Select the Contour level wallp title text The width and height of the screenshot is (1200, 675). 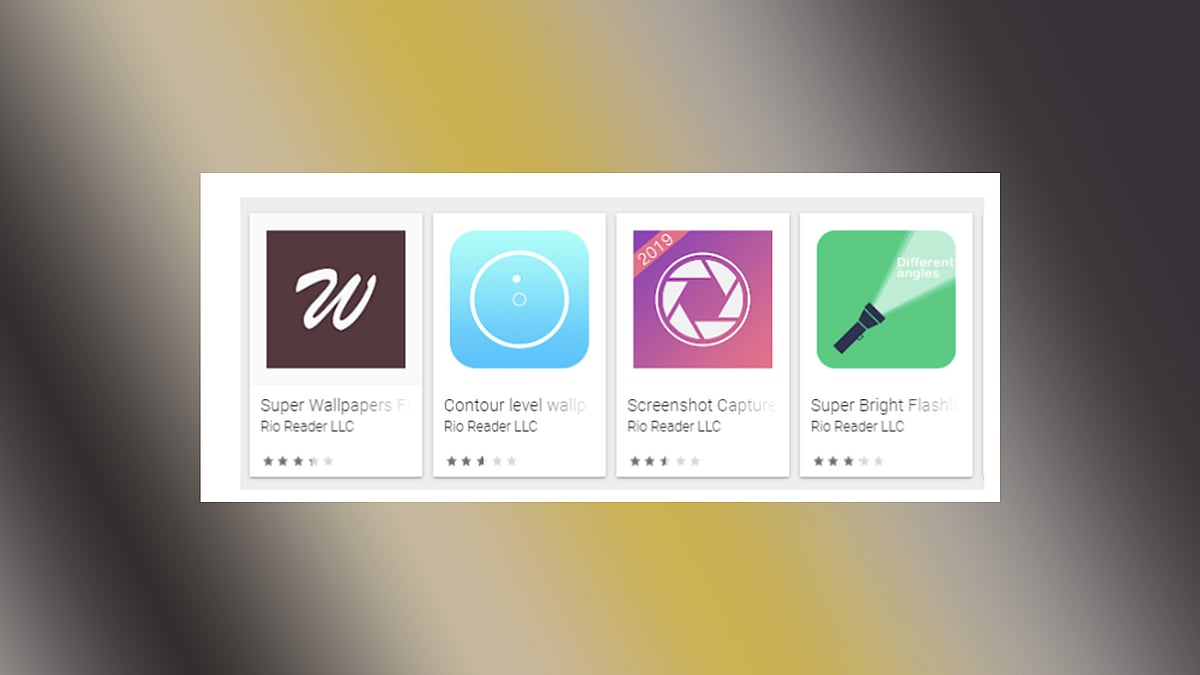[x=515, y=405]
